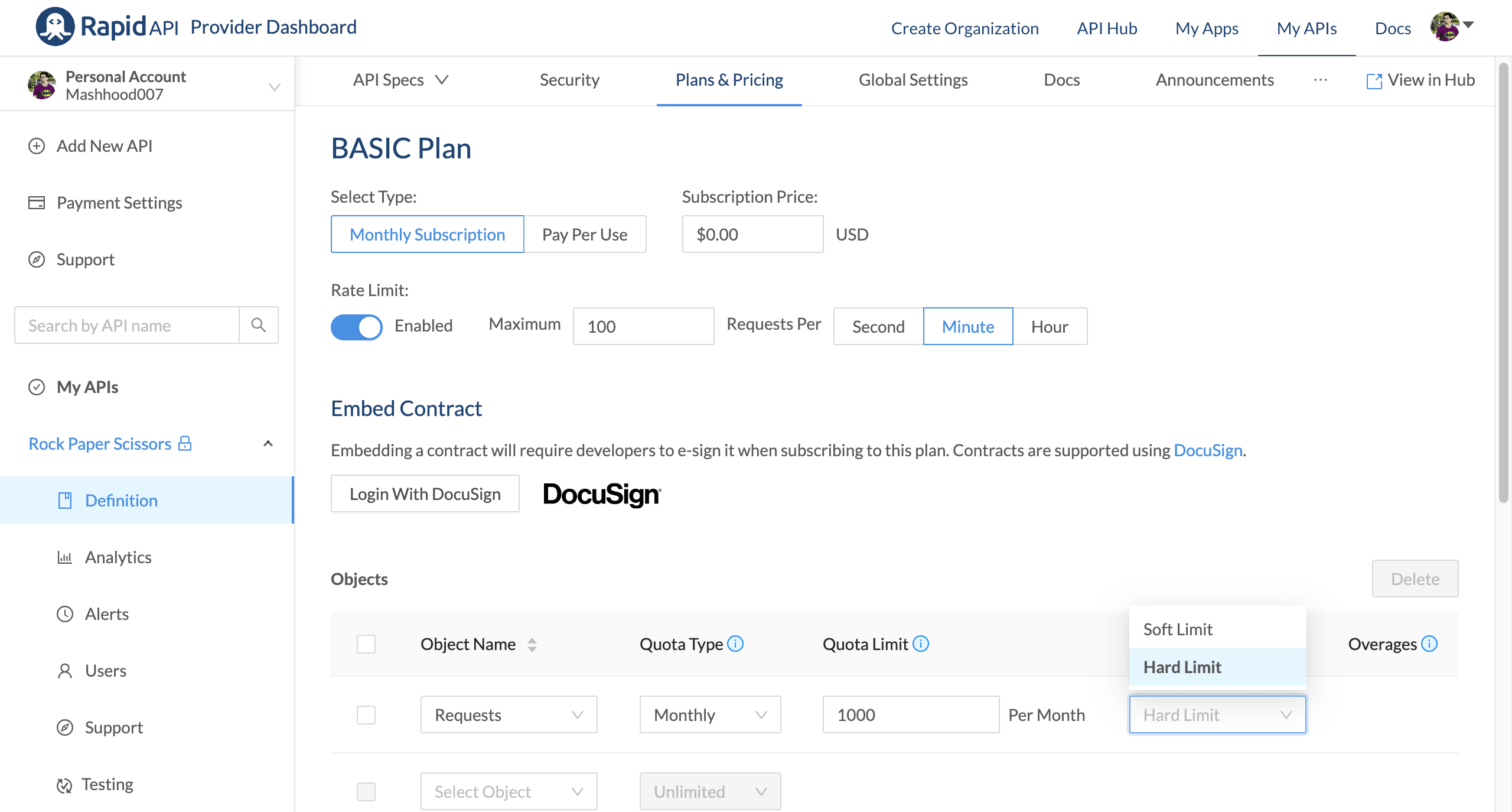Screen dimensions: 1512x812
Task: Choose Hard Limit option in list
Action: coord(1217,667)
